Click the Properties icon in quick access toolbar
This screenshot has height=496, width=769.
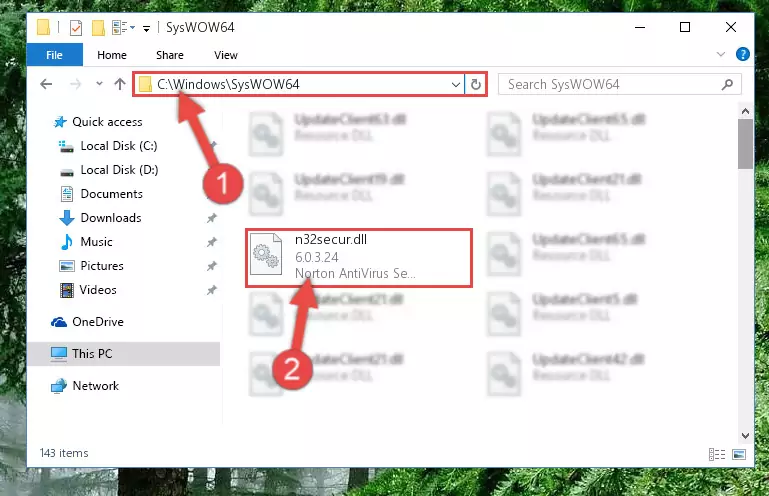76,27
